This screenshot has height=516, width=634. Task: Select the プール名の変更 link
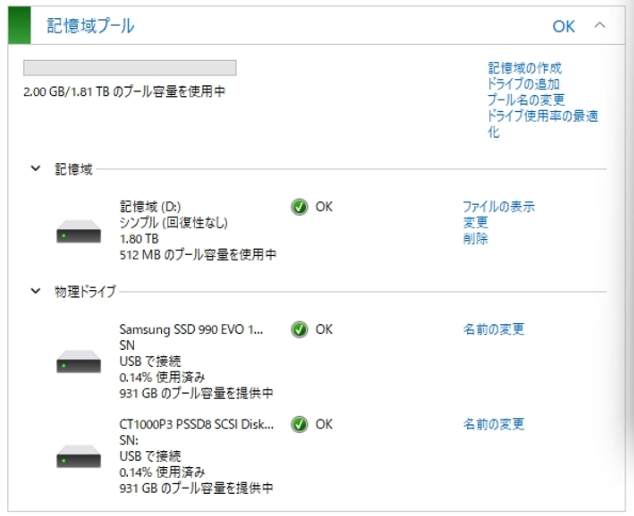coord(526,99)
